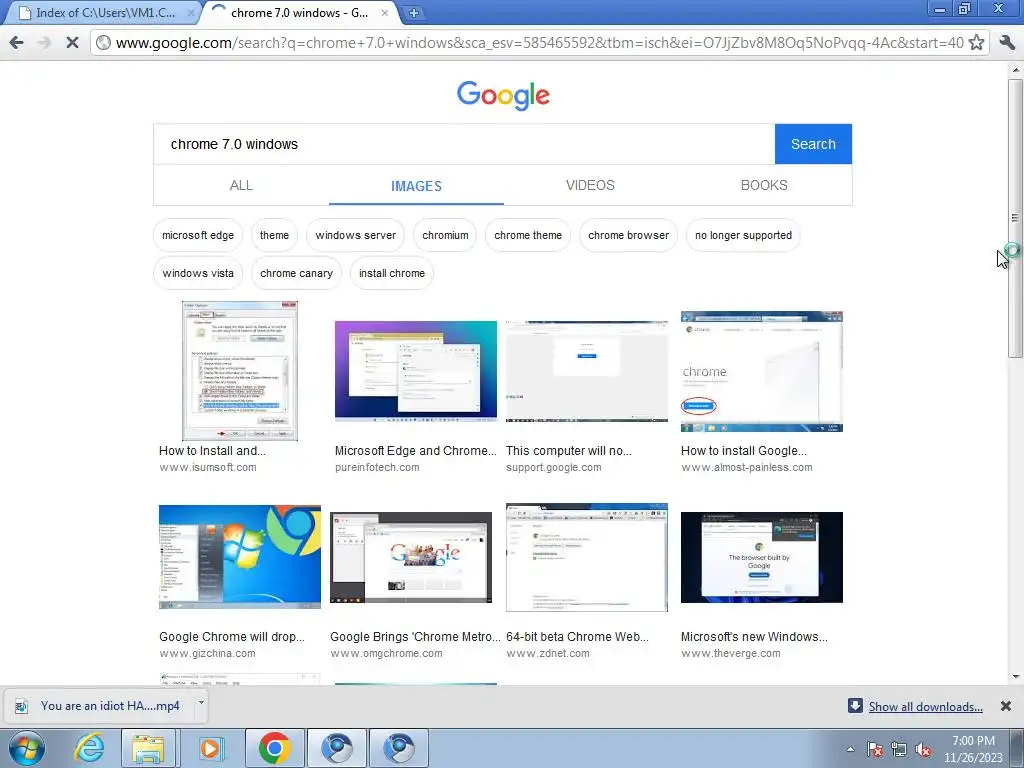Open the BOOKS results tab

tap(764, 185)
